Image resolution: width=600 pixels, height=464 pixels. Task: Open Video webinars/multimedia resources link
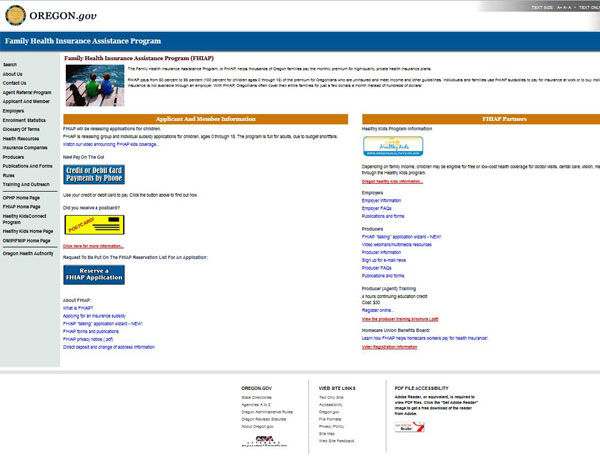[397, 244]
